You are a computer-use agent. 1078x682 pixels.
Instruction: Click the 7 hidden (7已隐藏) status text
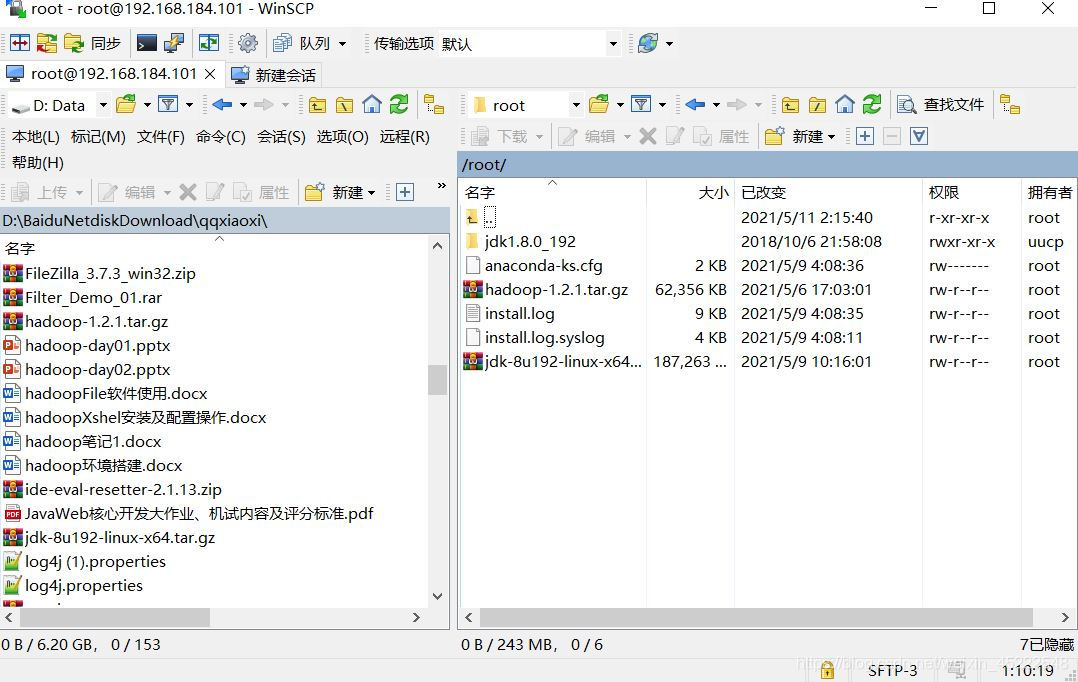1046,645
